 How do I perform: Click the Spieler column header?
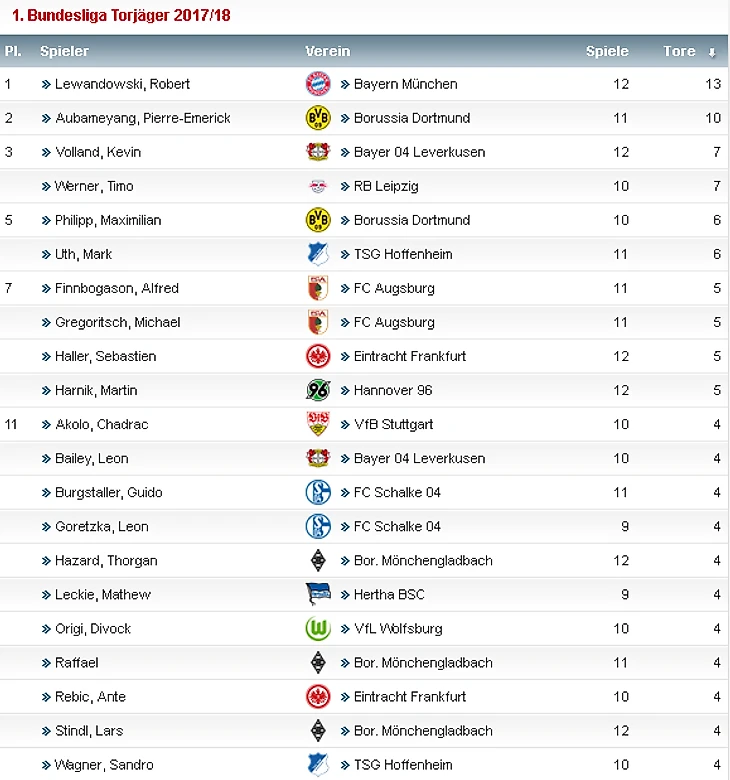click(x=65, y=51)
